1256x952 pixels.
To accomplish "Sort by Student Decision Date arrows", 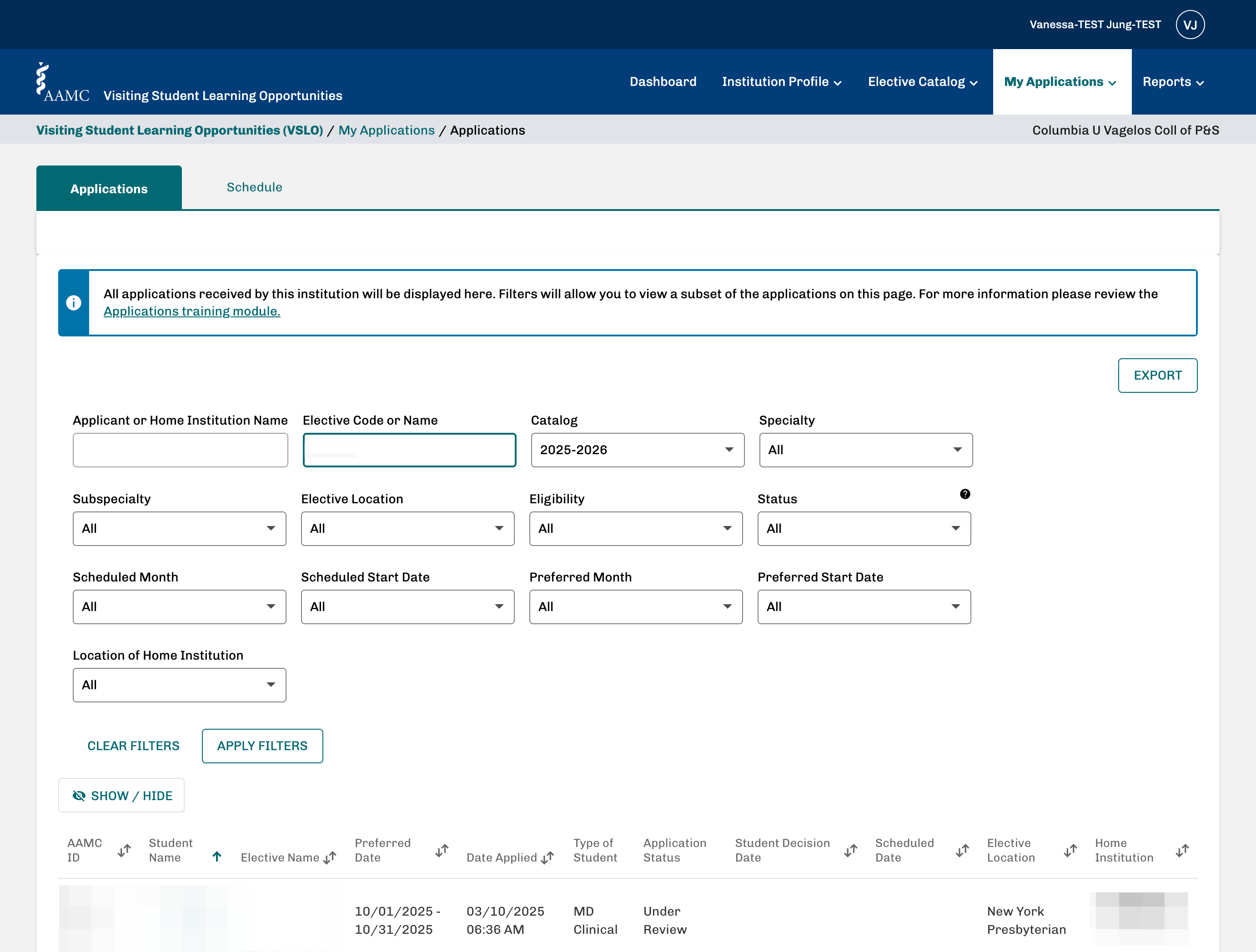I will pos(850,850).
